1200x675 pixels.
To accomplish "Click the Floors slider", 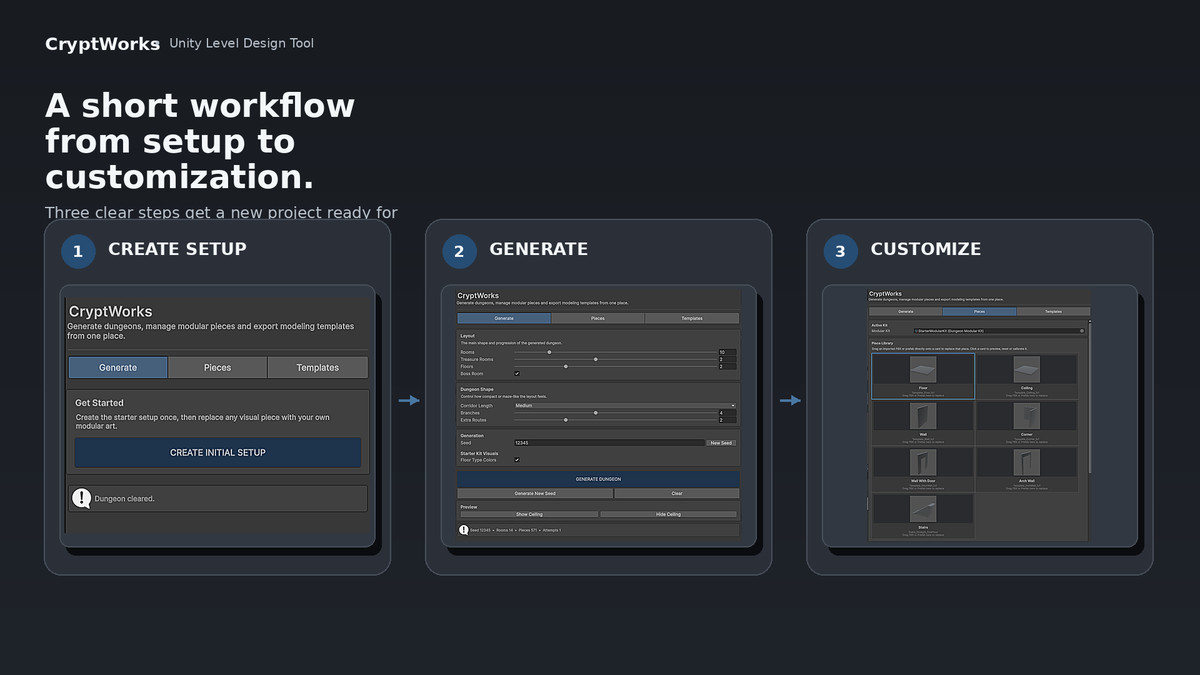I will click(x=615, y=366).
